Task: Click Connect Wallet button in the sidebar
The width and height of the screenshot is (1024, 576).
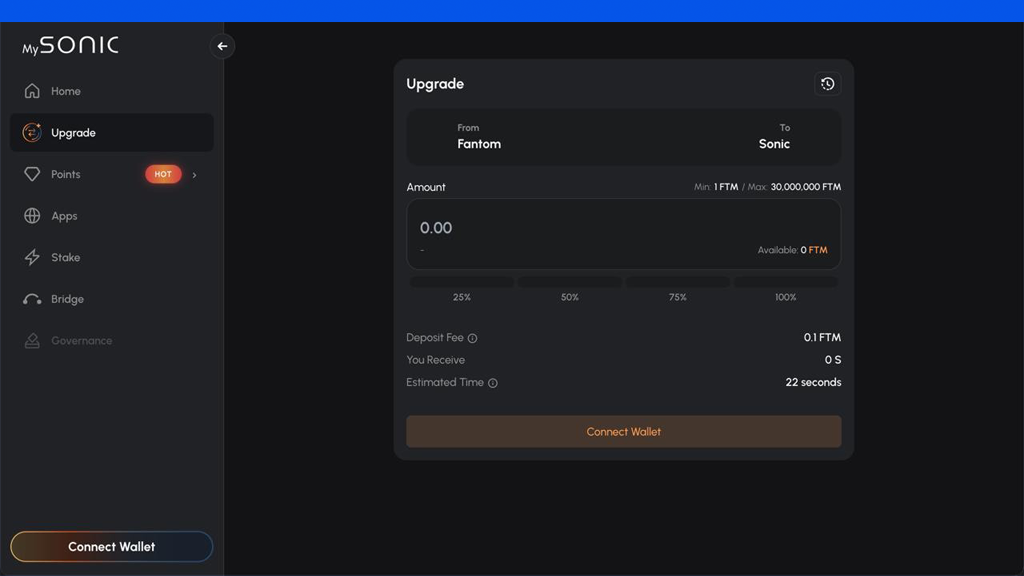Action: (x=112, y=547)
